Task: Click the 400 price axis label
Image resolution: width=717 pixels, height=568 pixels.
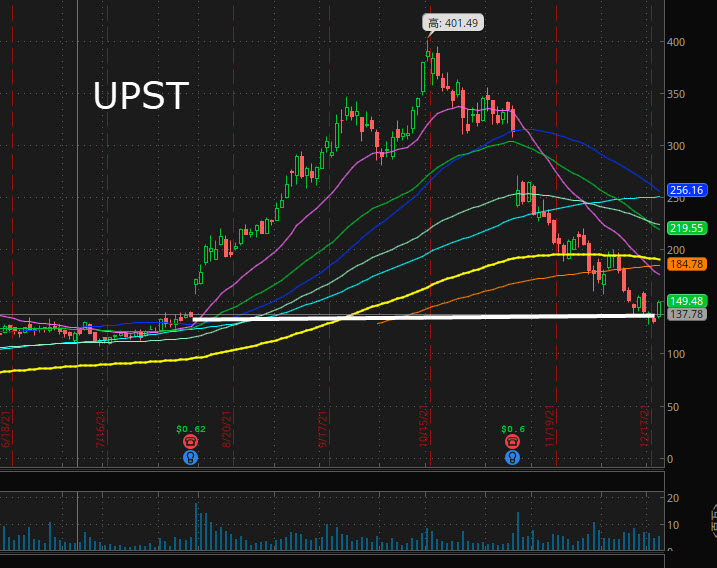Action: point(676,42)
